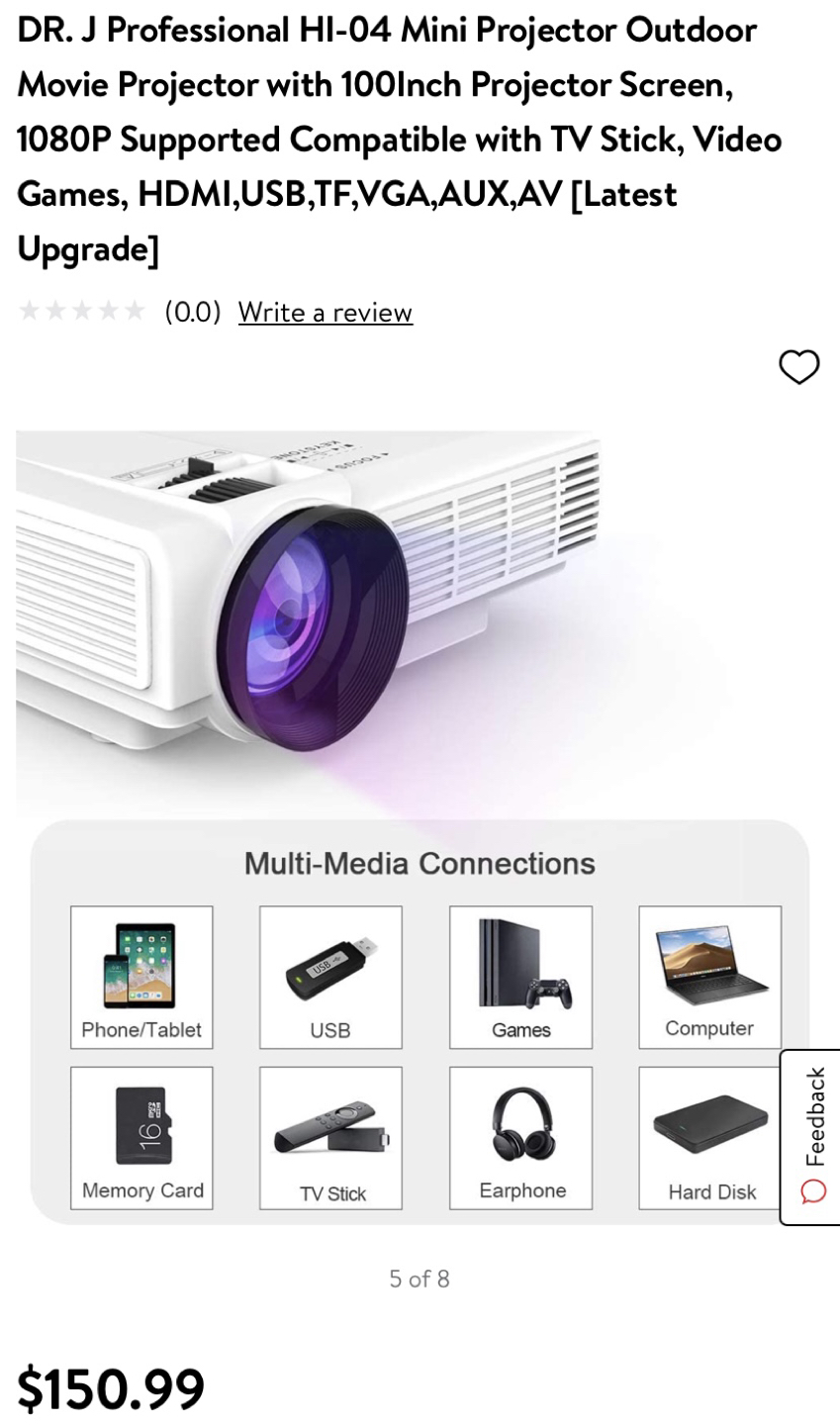Select the Computer laptop tile
Image resolution: width=840 pixels, height=1425 pixels.
pyautogui.click(x=709, y=978)
